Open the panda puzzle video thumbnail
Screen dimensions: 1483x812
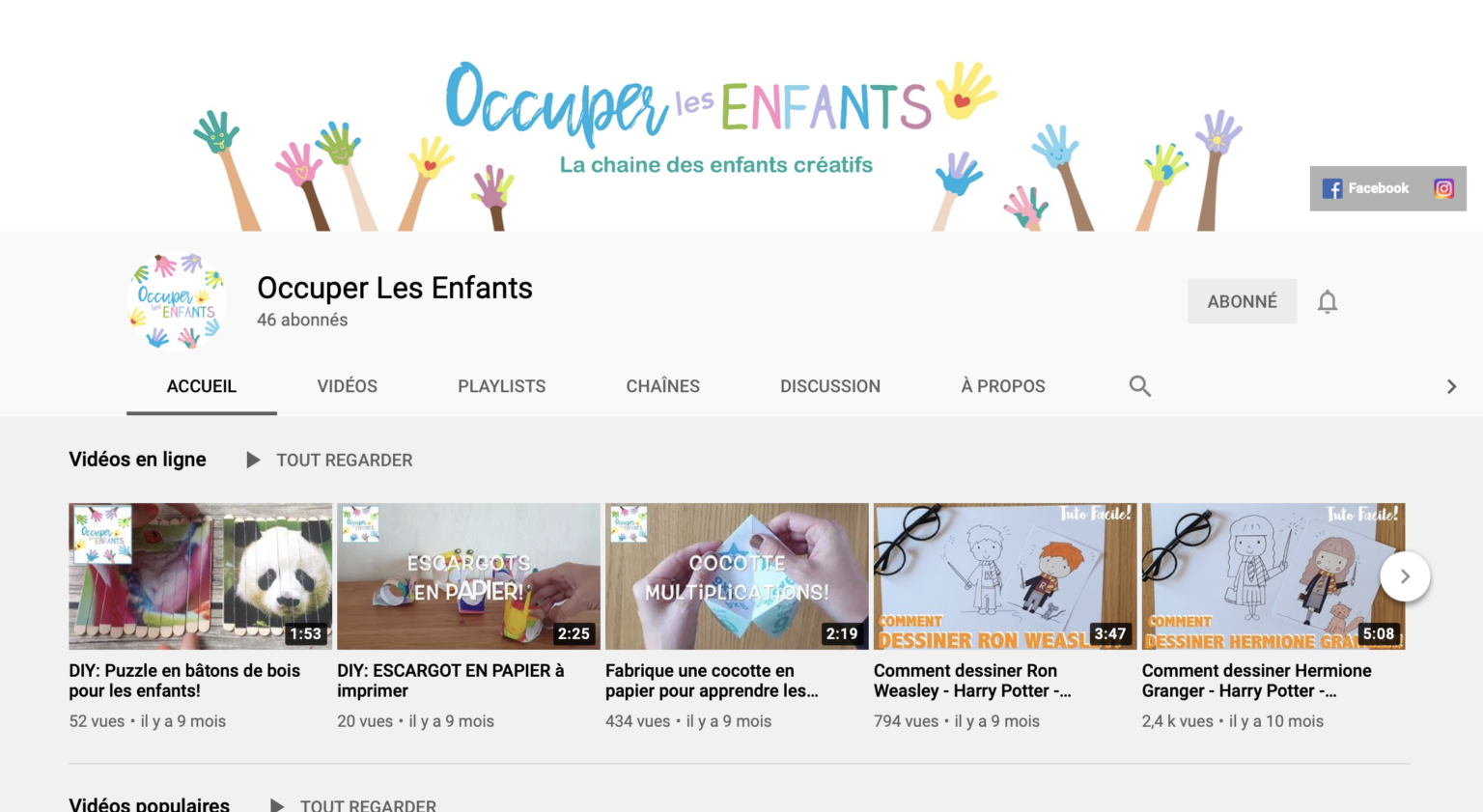coord(201,576)
